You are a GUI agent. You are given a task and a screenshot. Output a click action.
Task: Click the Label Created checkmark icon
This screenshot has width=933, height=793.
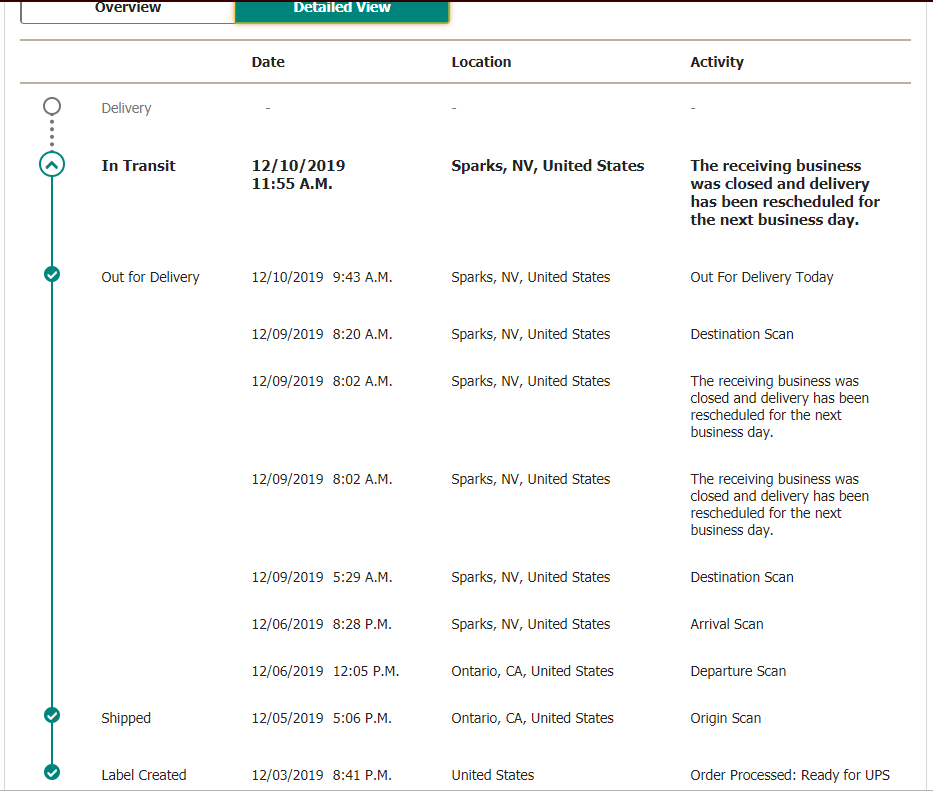(52, 772)
